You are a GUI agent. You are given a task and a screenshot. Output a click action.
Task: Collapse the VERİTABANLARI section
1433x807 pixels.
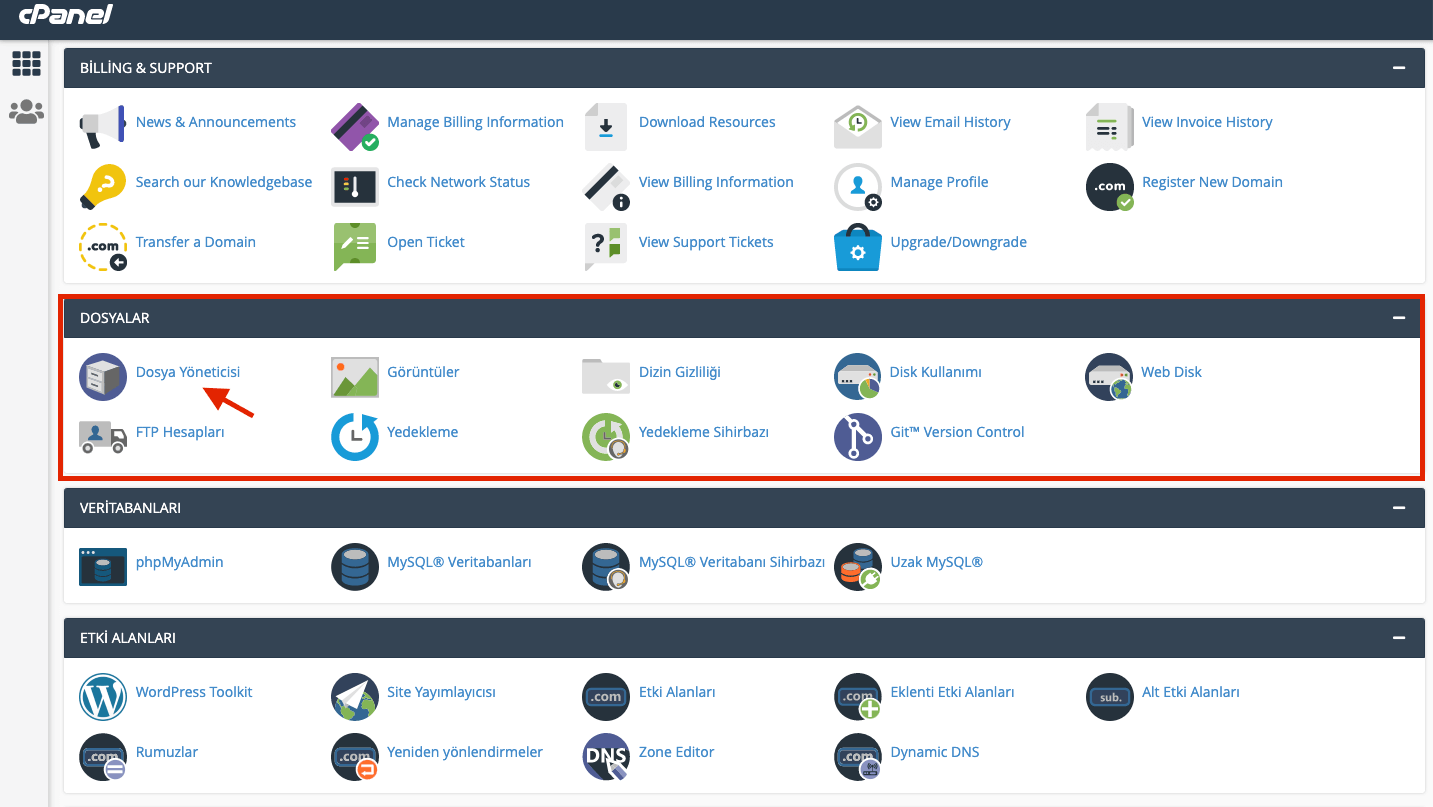[1399, 508]
